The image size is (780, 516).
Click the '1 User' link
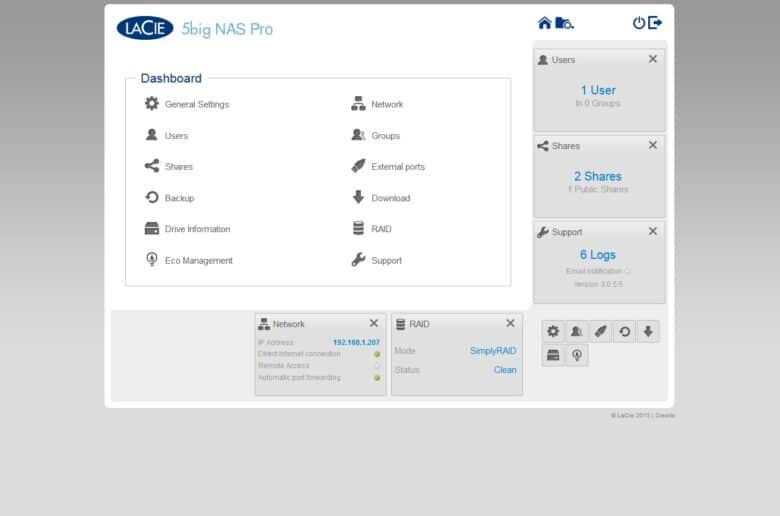(x=598, y=90)
